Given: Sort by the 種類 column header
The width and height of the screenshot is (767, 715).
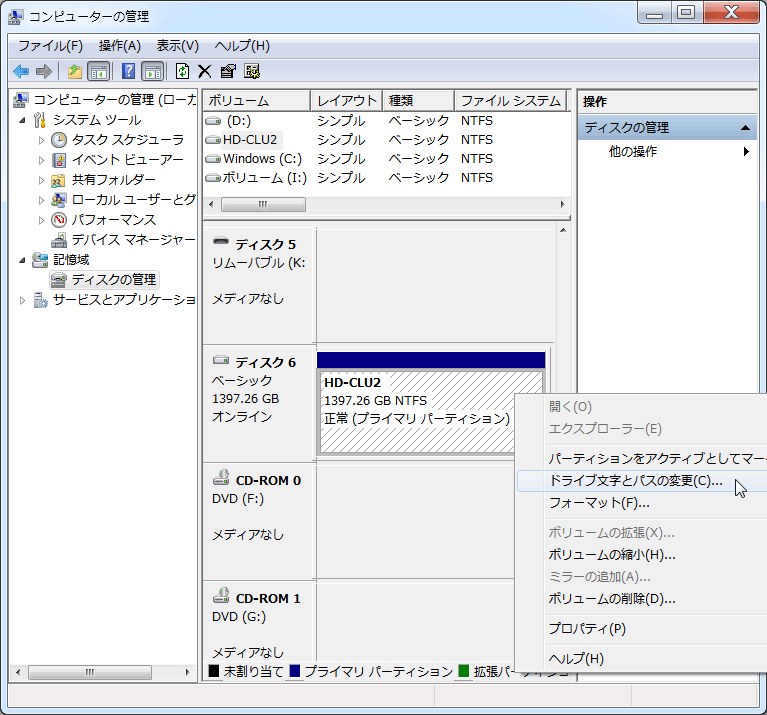Looking at the screenshot, I should point(418,101).
